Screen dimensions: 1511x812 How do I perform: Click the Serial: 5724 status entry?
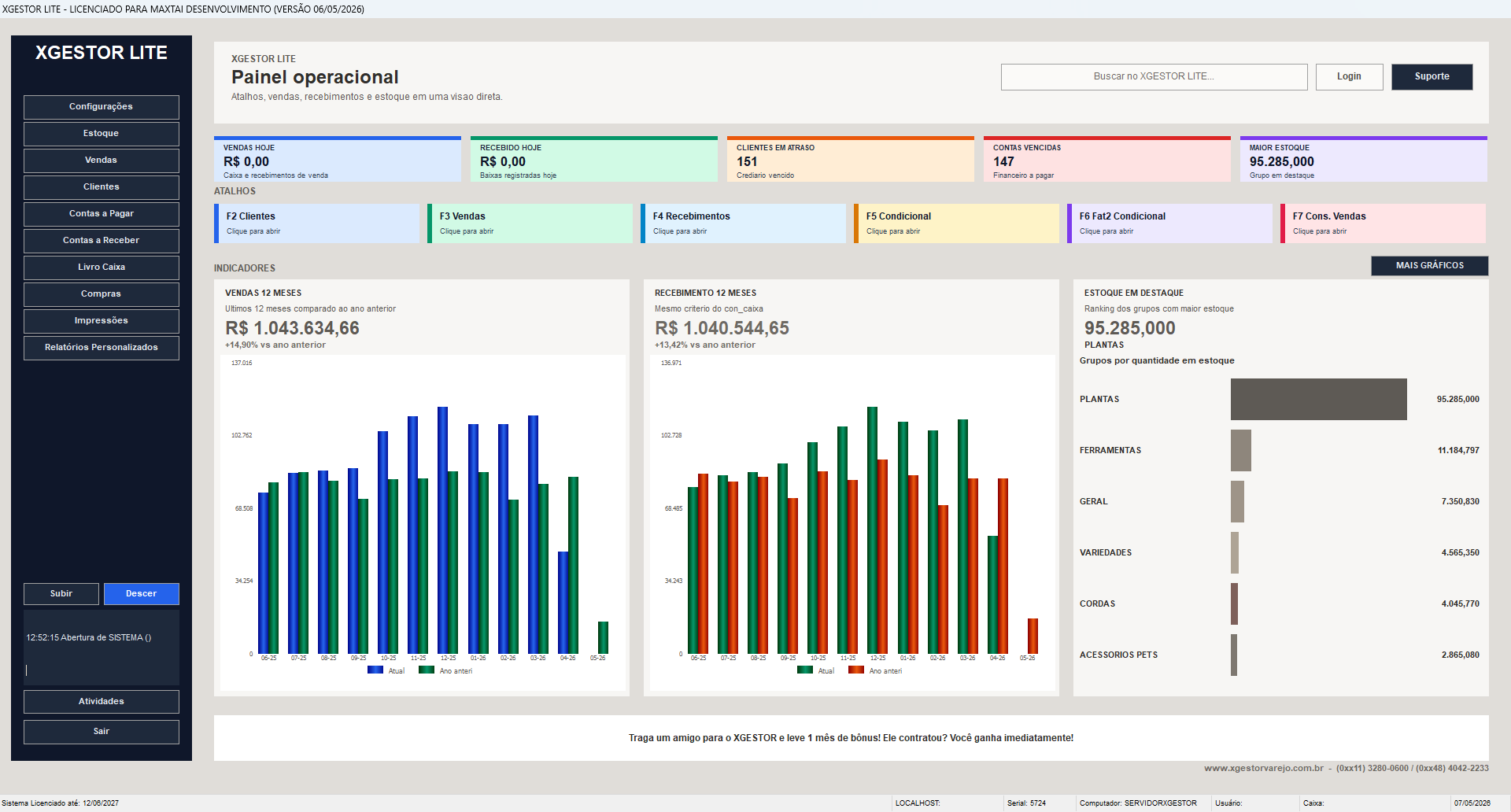[1026, 803]
